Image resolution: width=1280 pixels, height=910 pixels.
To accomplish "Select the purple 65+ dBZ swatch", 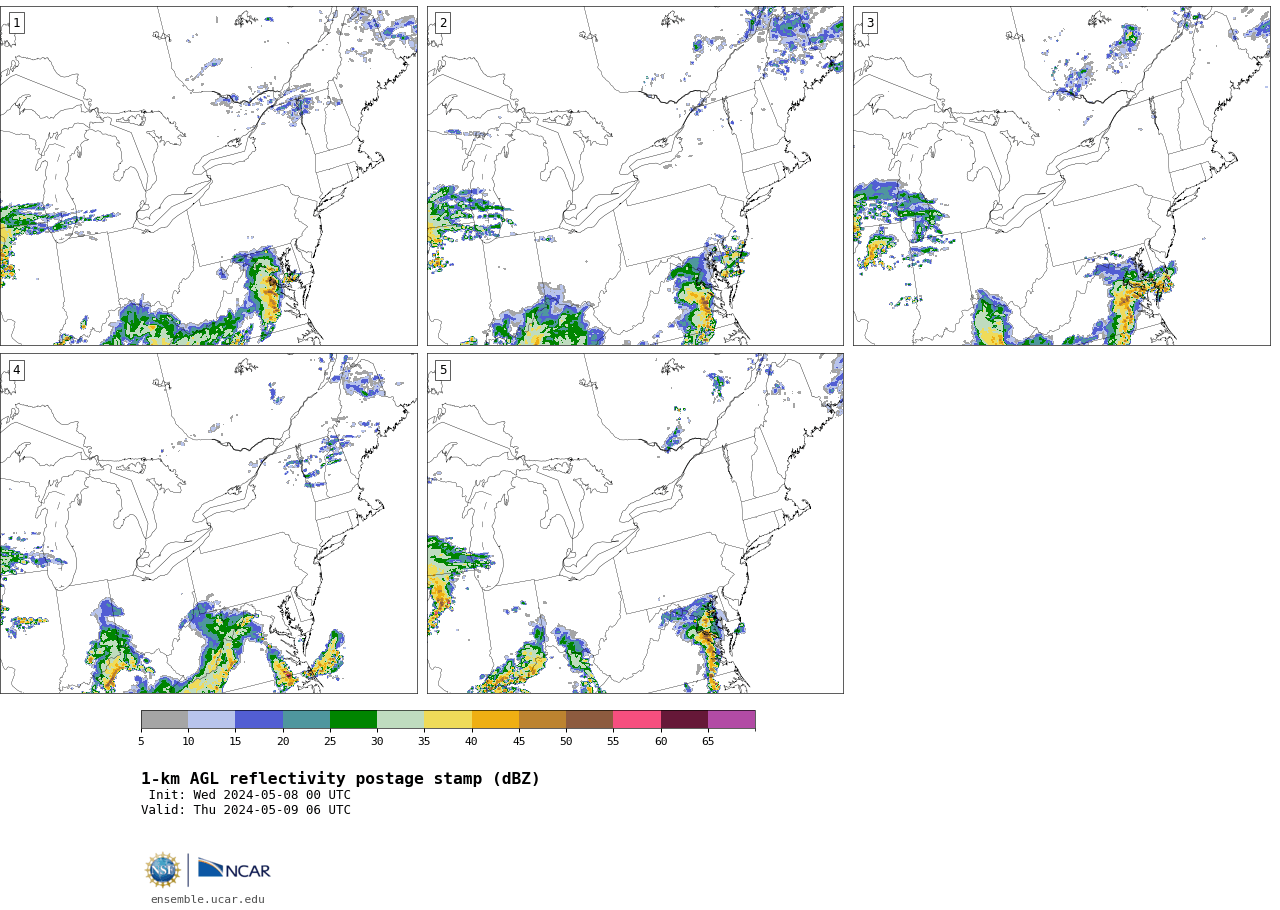I will tap(731, 720).
